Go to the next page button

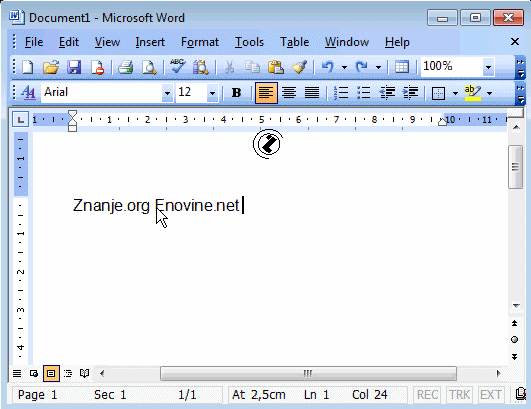[515, 357]
